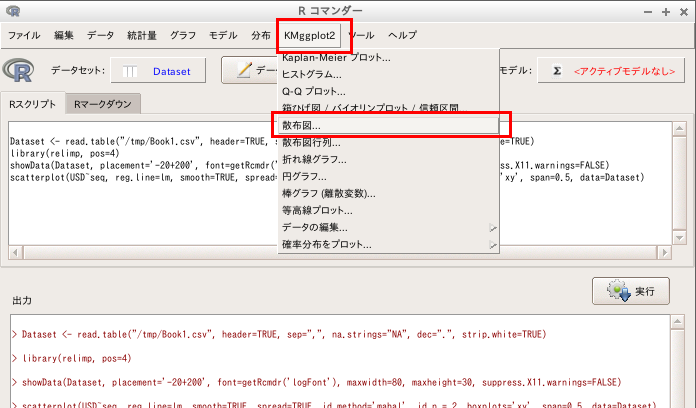The image size is (696, 408).
Task: Expand the 確率分布をプロット submenu arrow
Action: [493, 245]
